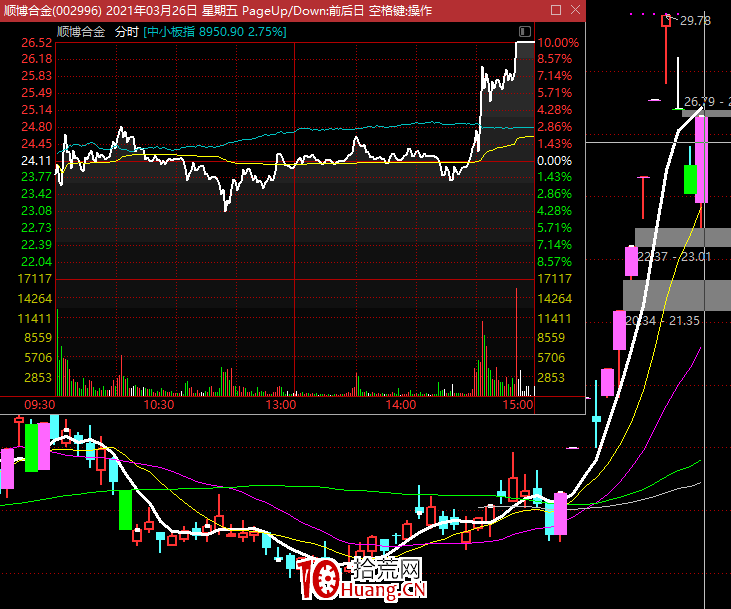Close the intraday chart popup window
Screen dimensions: 731x609
point(575,10)
